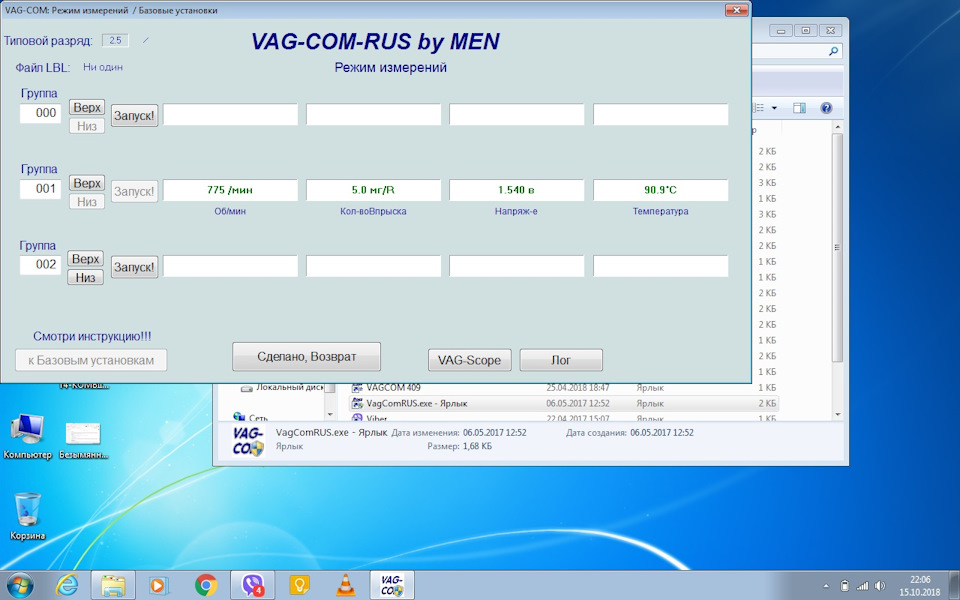The height and width of the screenshot is (600, 960).
Task: Open Explorer help icon
Action: point(826,108)
